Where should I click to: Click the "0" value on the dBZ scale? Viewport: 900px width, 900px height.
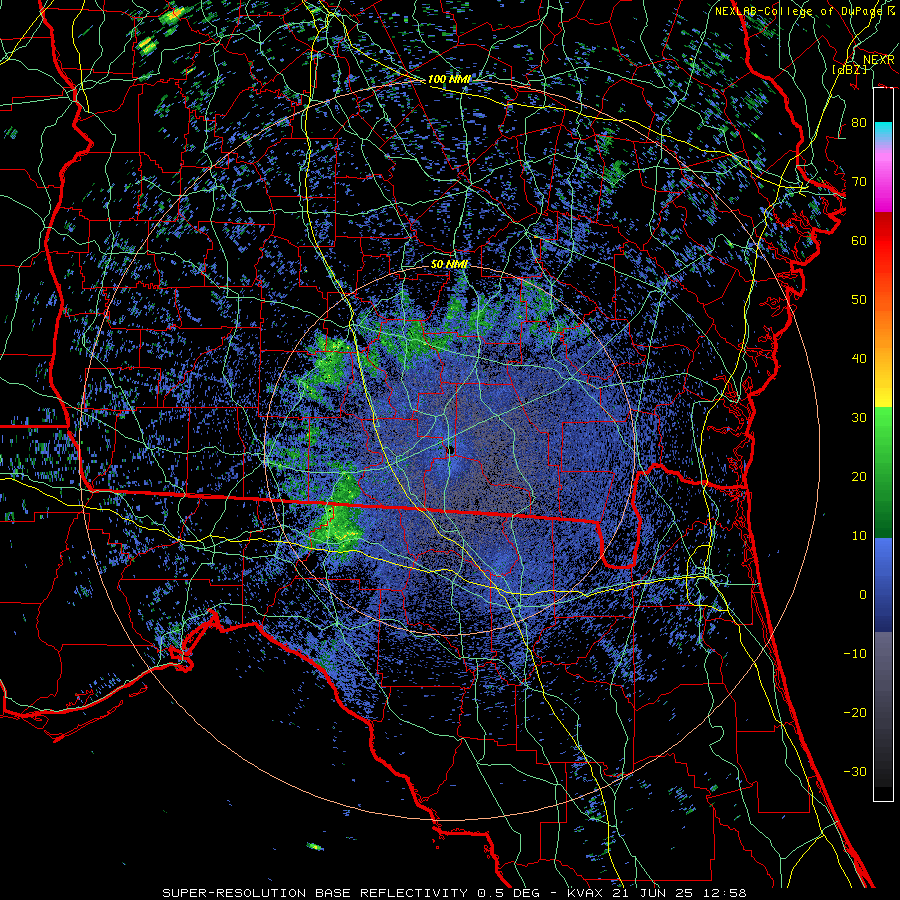click(x=863, y=595)
